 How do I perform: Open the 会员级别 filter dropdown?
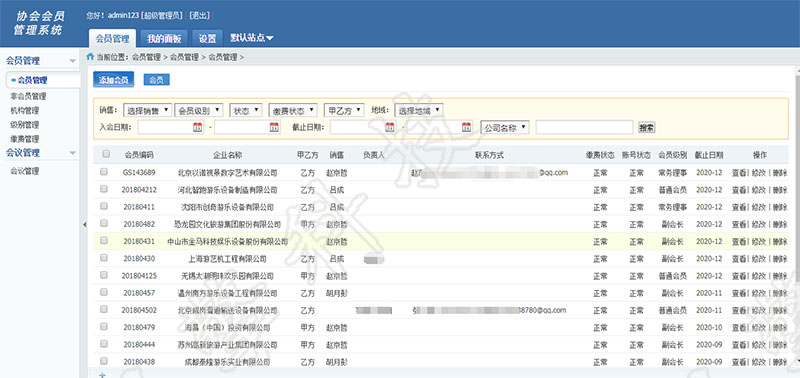click(198, 110)
